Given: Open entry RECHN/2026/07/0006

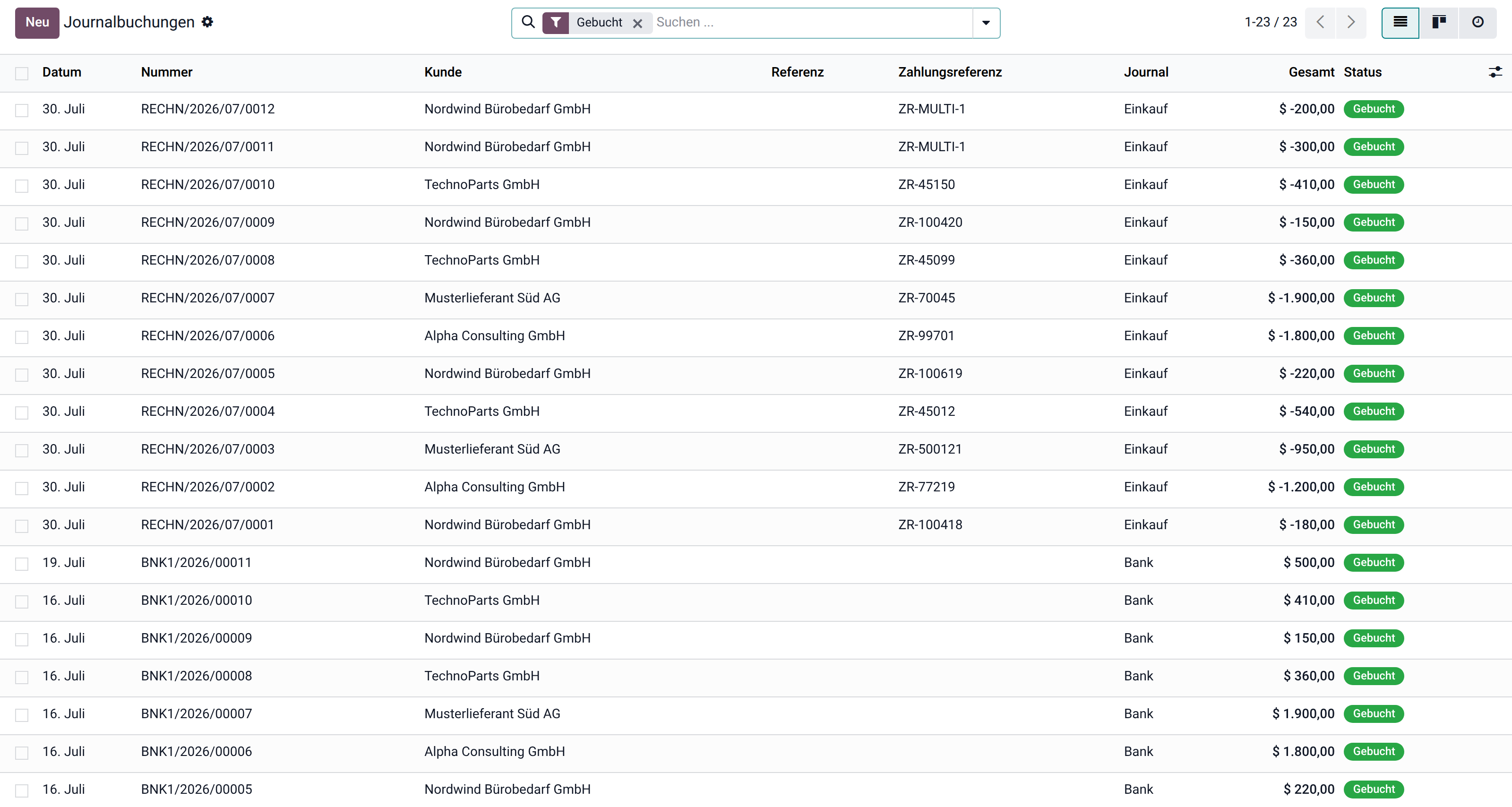Looking at the screenshot, I should pos(208,336).
